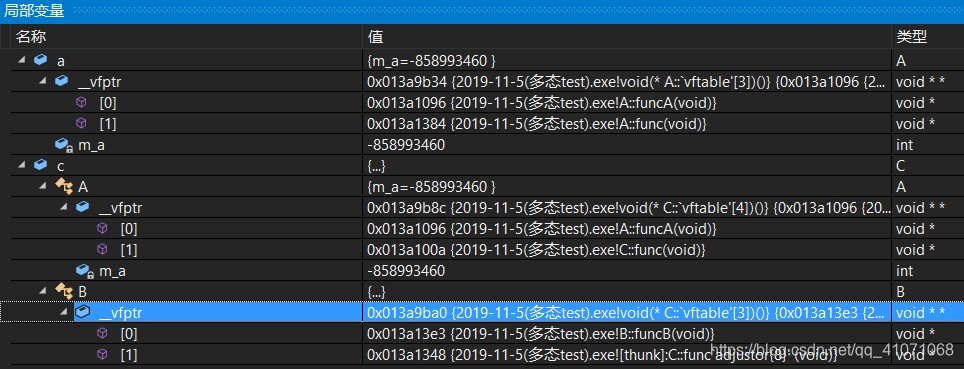The width and height of the screenshot is (964, 369).
Task: Click value {m_a=-858993460 } in variable a row
Action: 432,61
